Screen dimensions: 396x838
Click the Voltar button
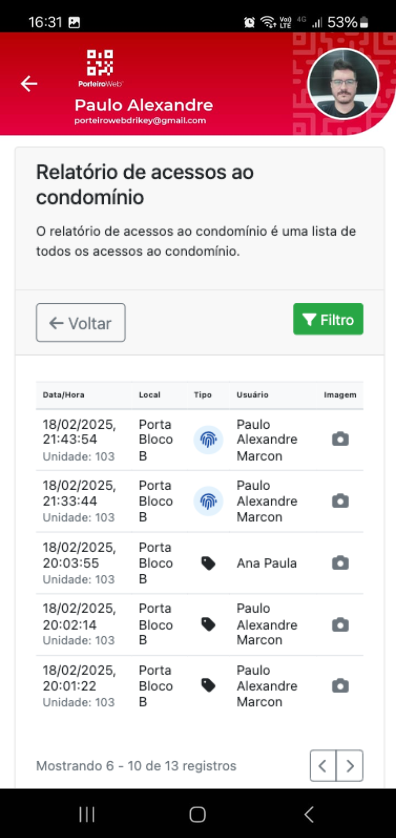point(81,322)
